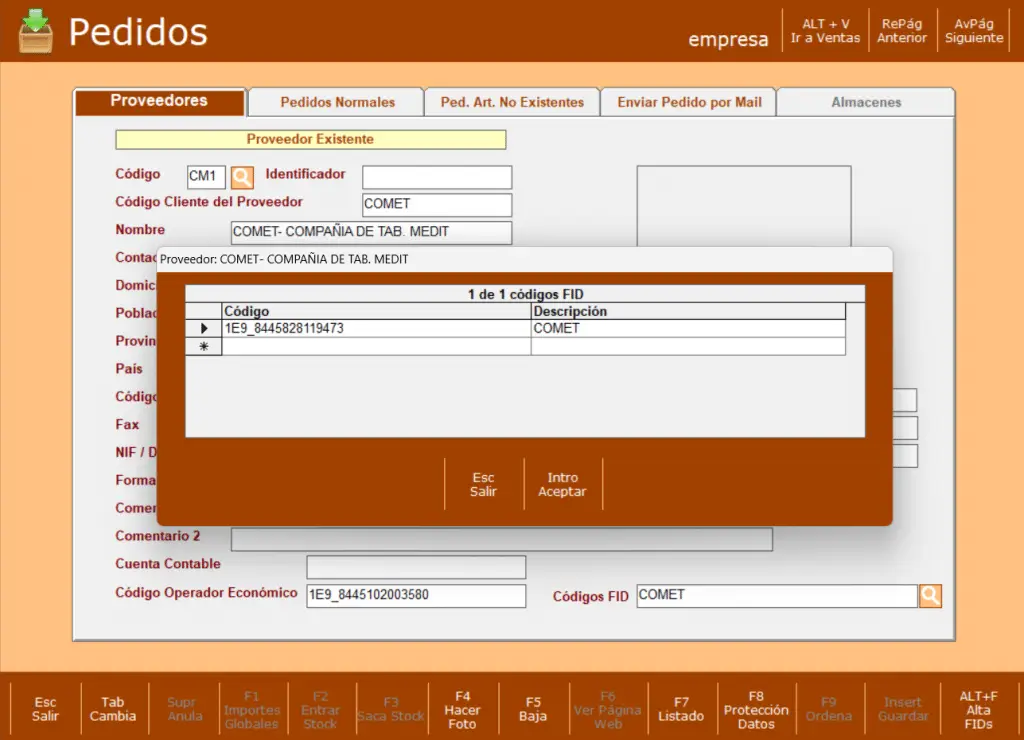The height and width of the screenshot is (740, 1024).
Task: Click the Código column header in FID grid
Action: (x=376, y=312)
